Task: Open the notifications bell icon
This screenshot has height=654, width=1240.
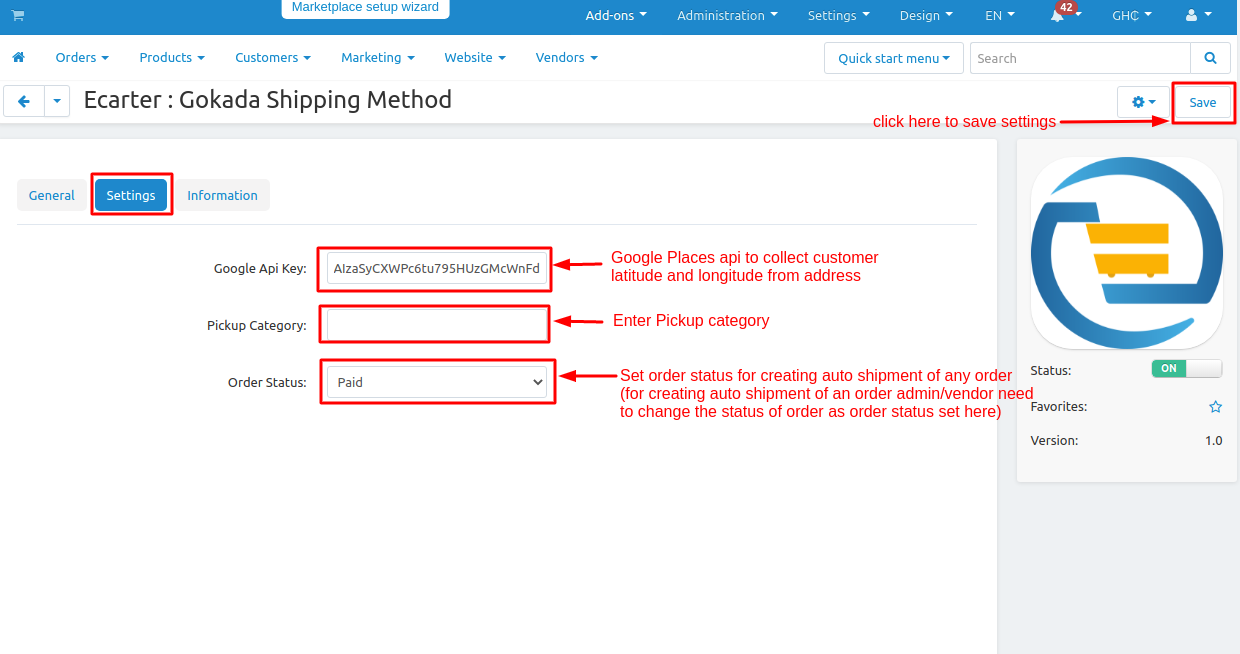Action: point(1057,15)
